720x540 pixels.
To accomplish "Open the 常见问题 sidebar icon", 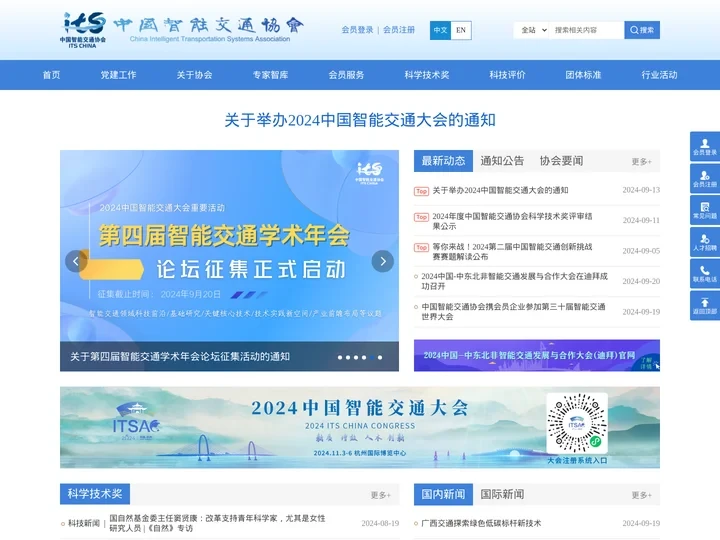I will click(705, 210).
